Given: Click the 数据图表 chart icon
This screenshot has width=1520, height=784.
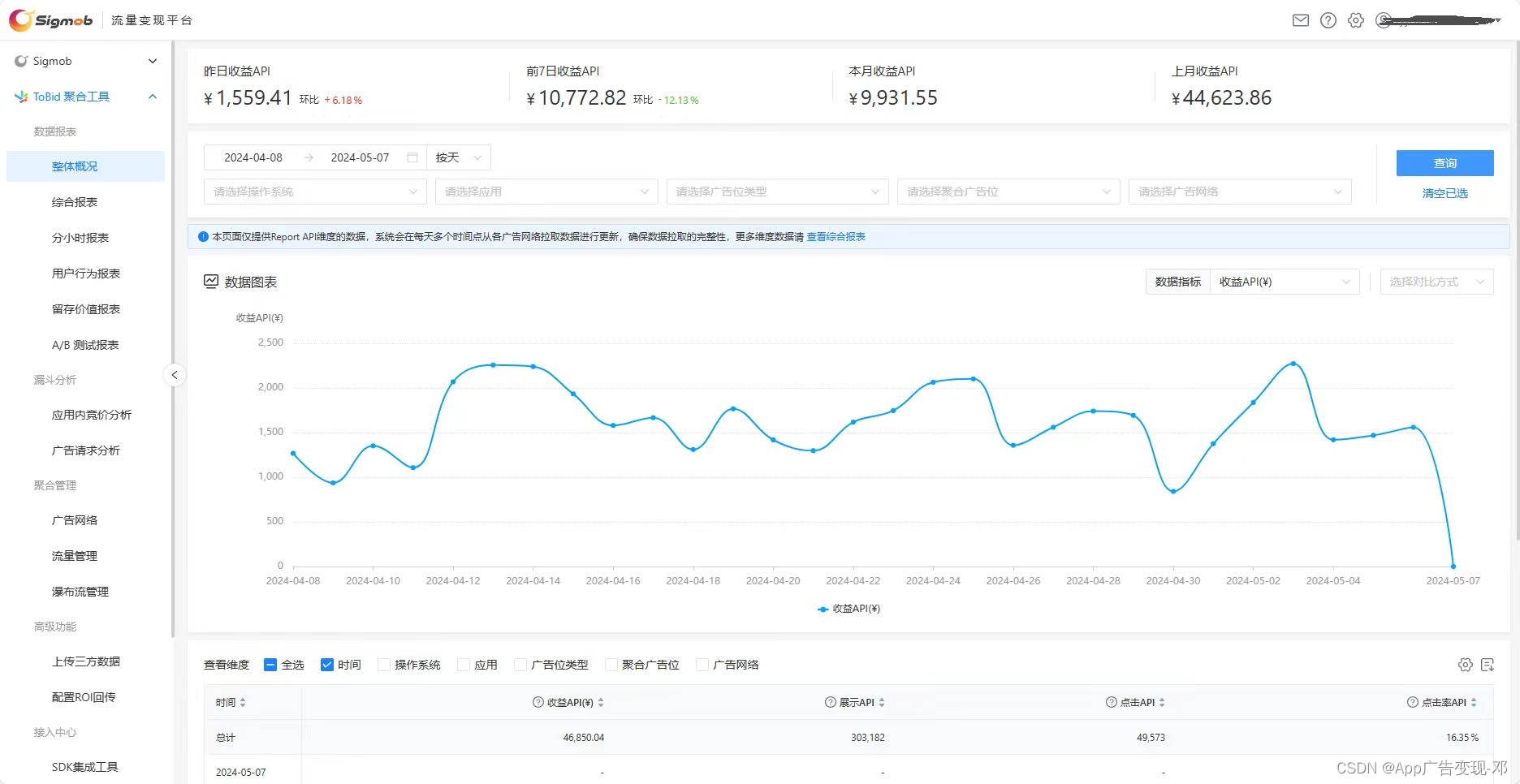Looking at the screenshot, I should [211, 282].
